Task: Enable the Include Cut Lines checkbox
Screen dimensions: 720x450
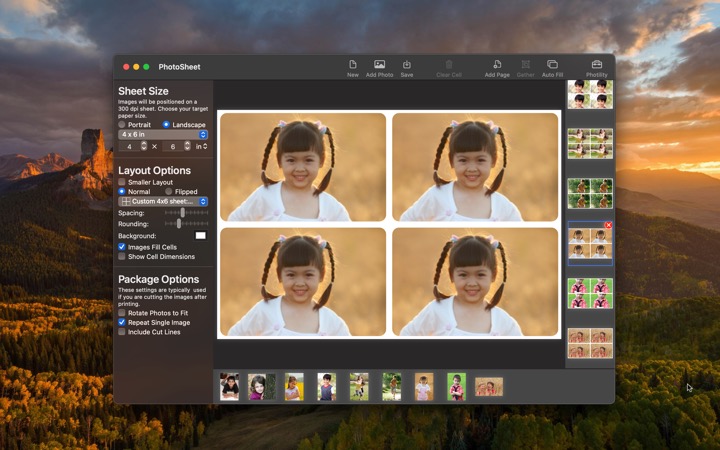Action: click(122, 332)
